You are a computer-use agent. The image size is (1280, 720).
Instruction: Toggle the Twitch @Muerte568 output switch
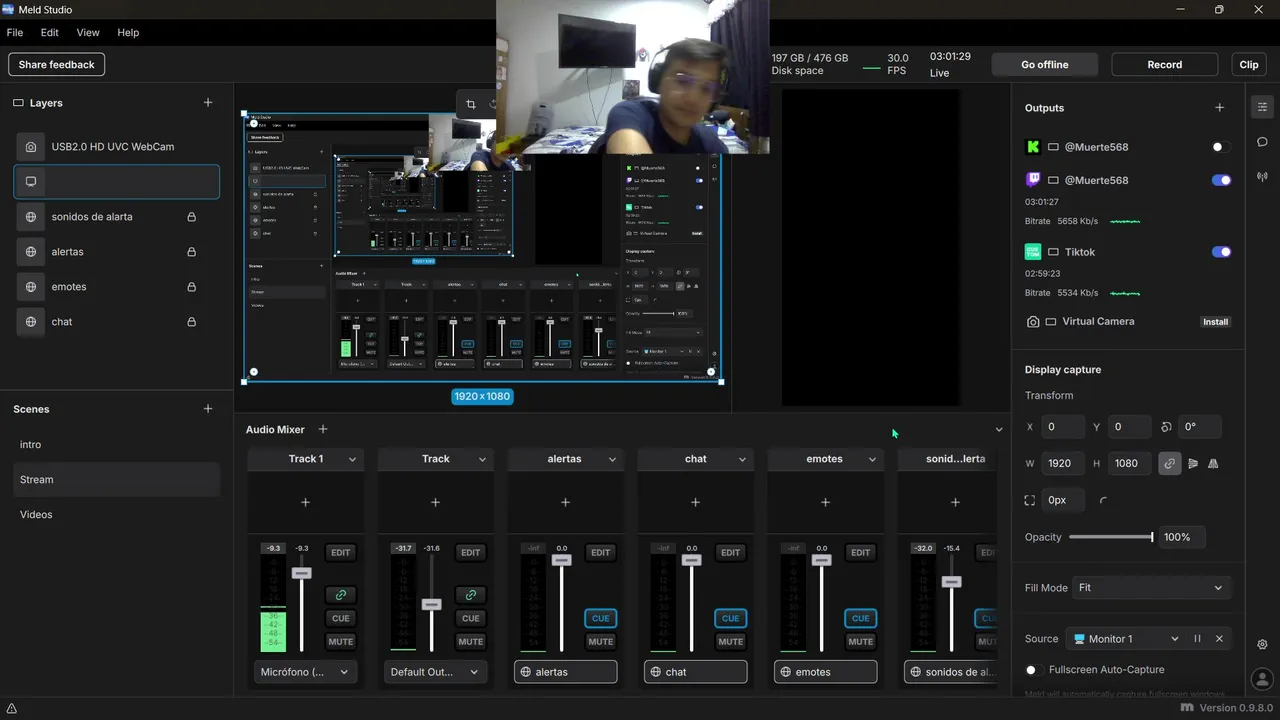[x=1221, y=180]
